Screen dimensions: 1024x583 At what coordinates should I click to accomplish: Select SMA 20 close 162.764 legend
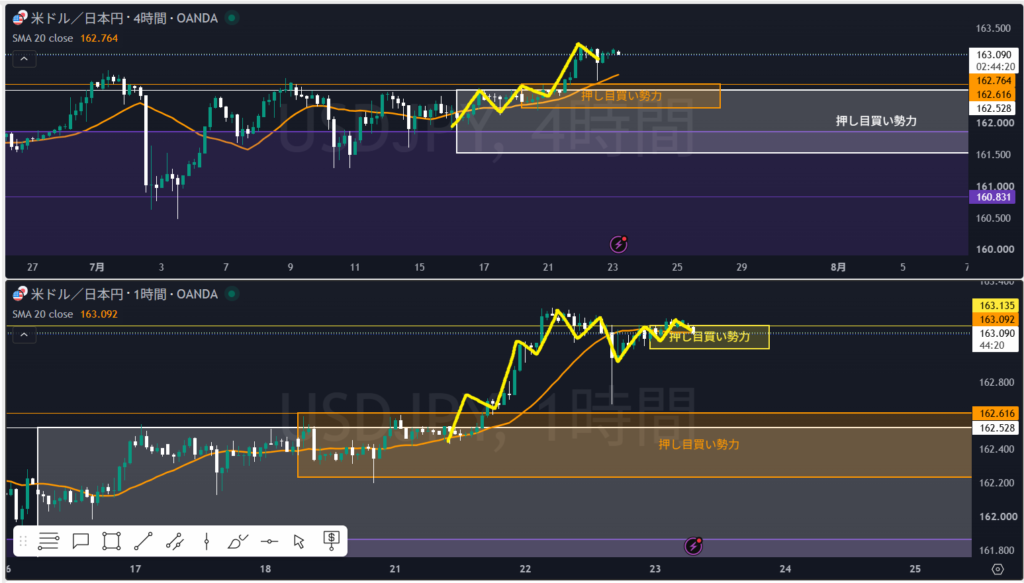65,39
